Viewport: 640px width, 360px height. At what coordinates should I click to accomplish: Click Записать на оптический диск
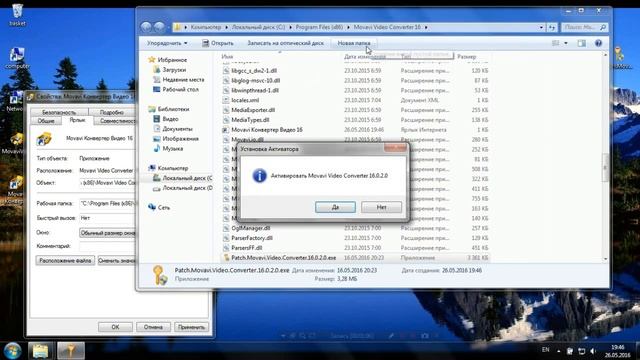click(x=285, y=43)
